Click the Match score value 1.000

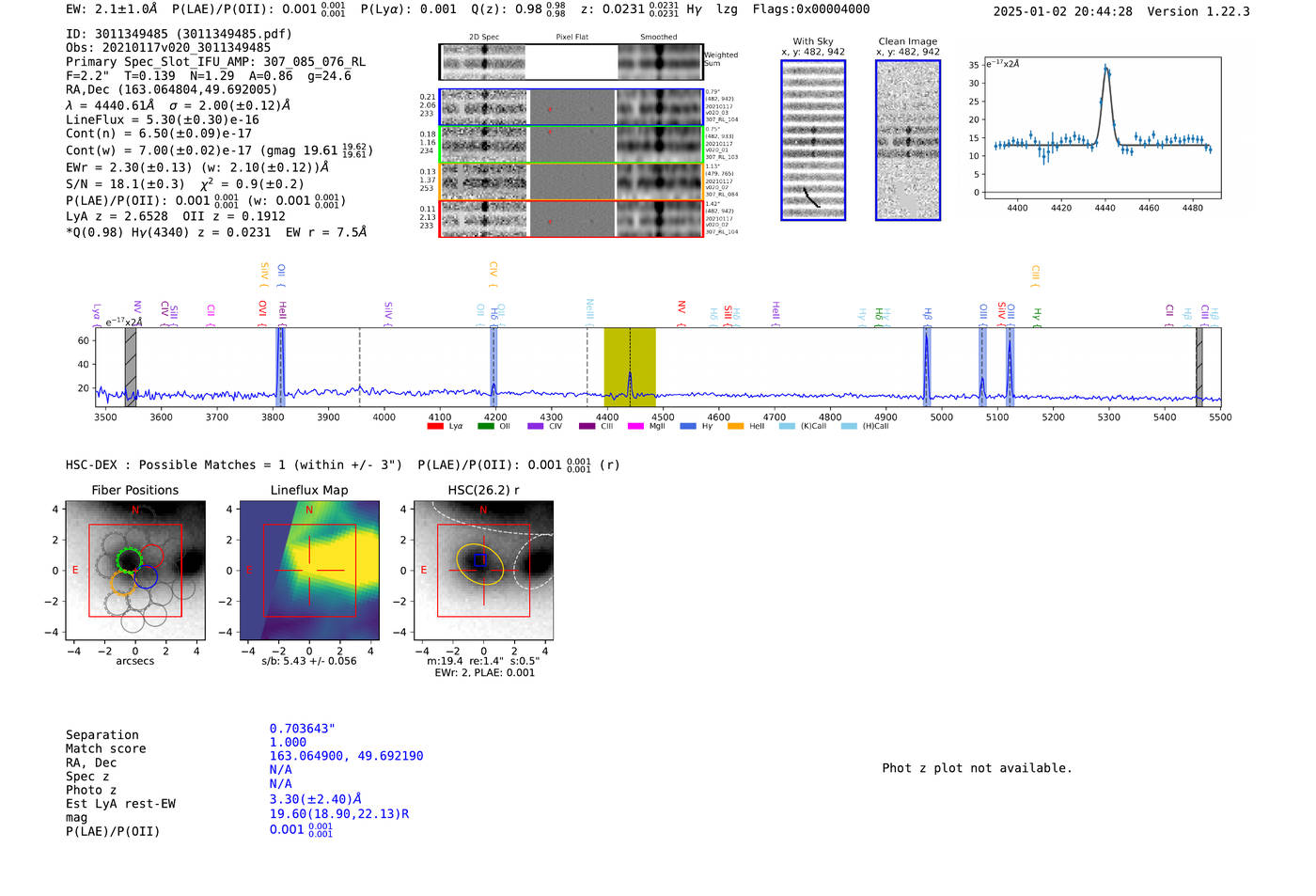coord(288,742)
